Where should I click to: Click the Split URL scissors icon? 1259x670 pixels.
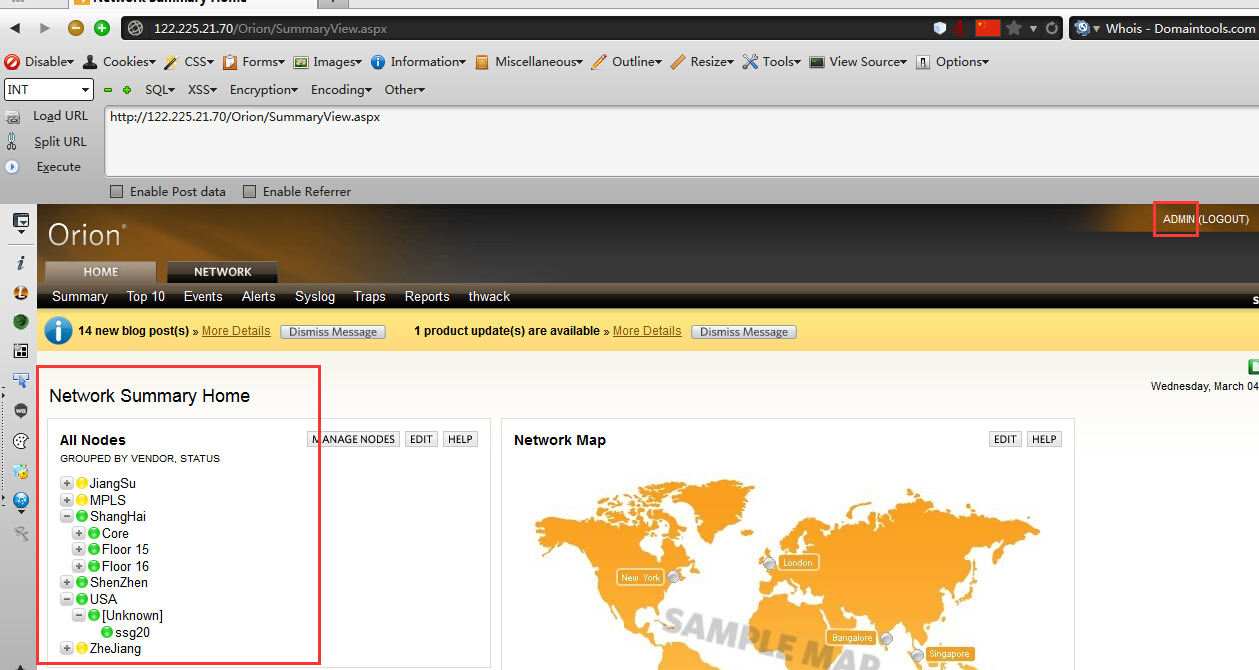tap(13, 141)
